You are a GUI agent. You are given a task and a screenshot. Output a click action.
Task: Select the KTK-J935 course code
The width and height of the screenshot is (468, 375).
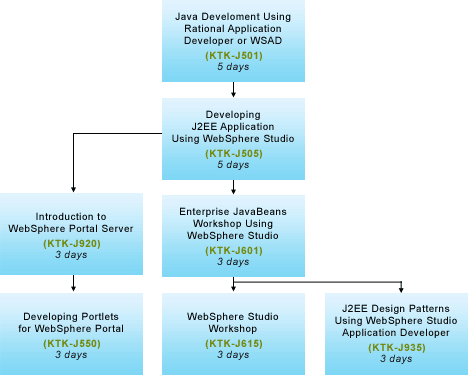click(x=397, y=348)
